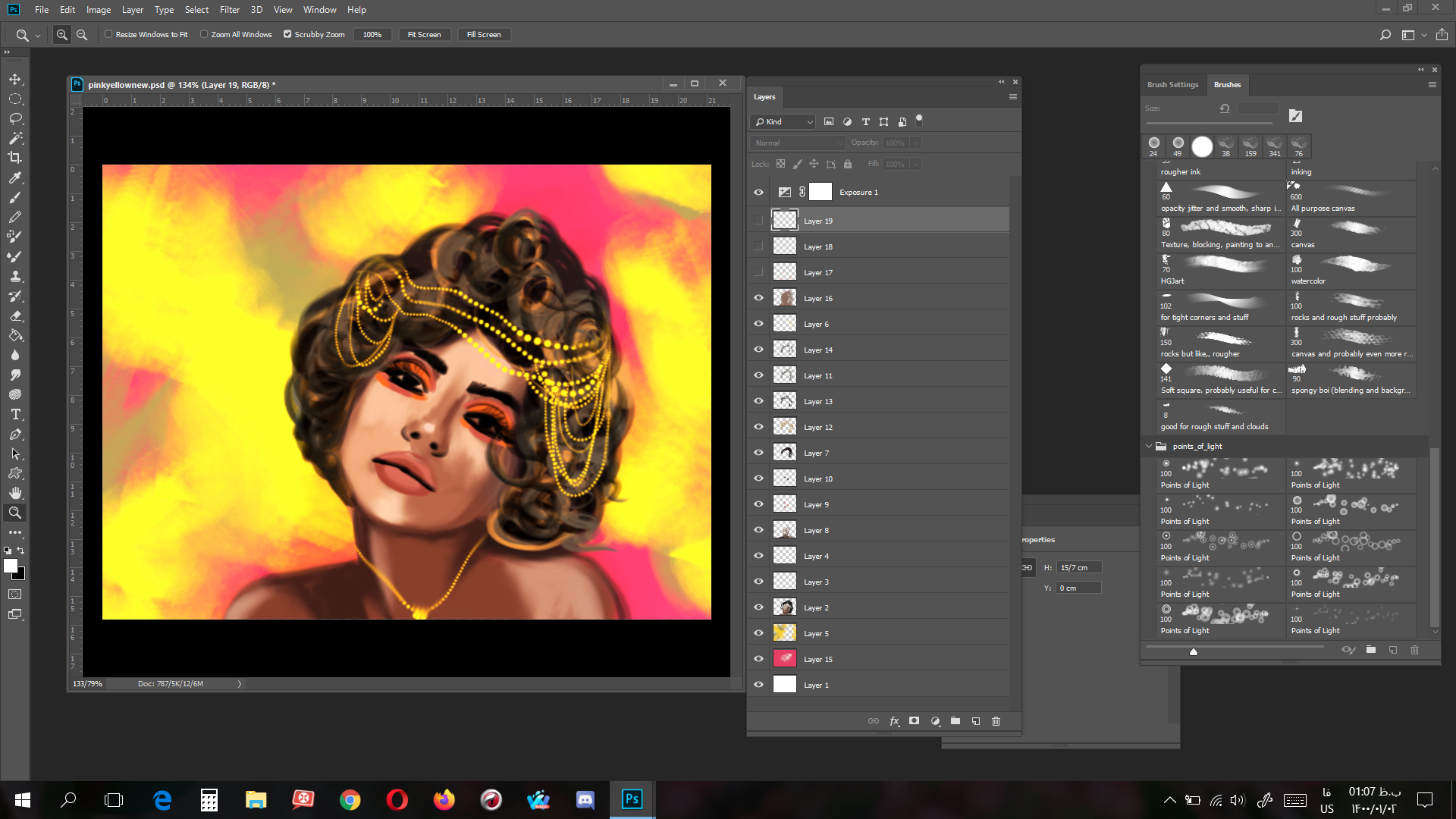The image size is (1456, 819).
Task: Enable Resize Windows to Fit checkbox
Action: click(108, 34)
